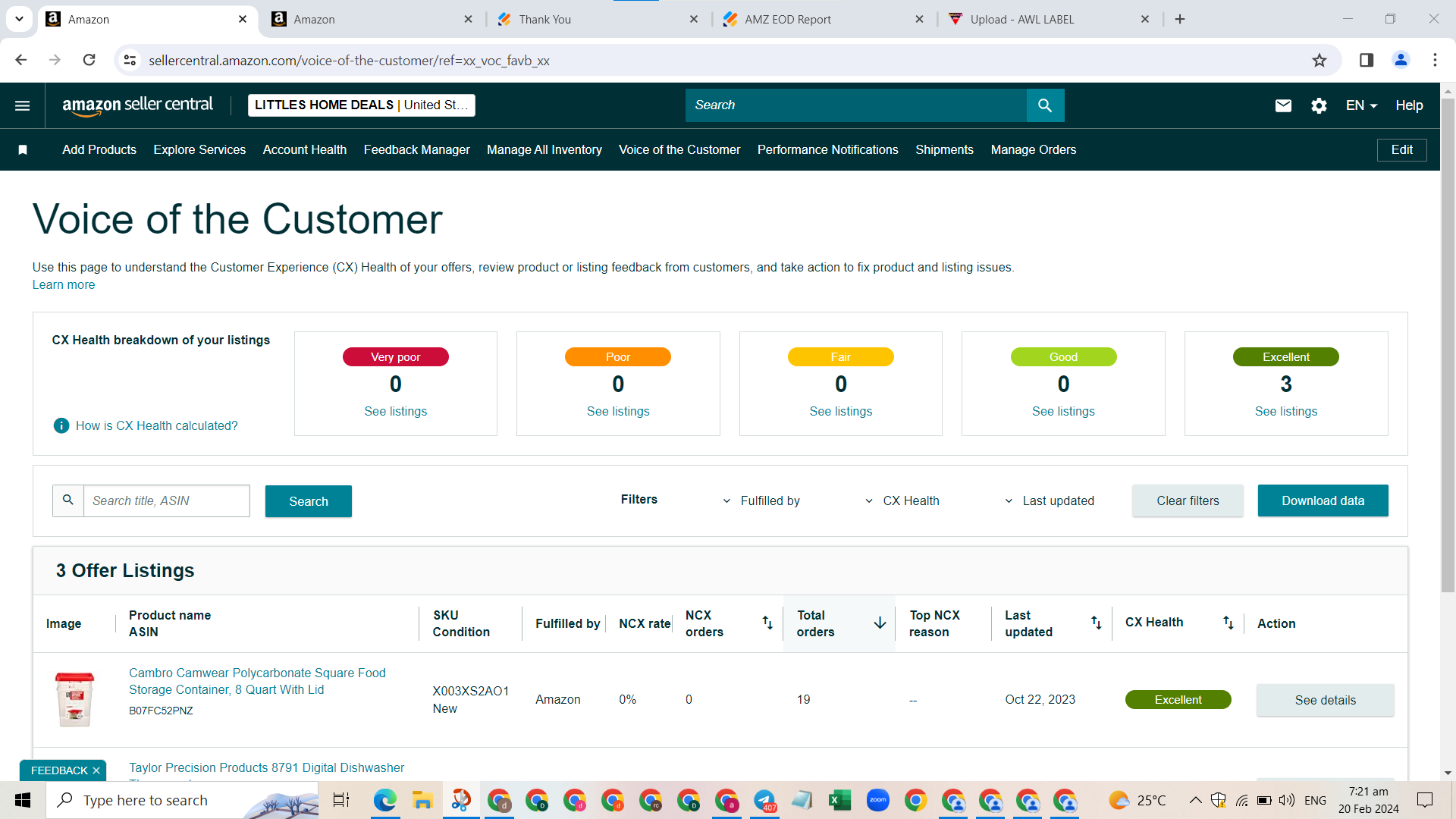Screen dimensions: 1456x819
Task: Open Account Health menu item
Action: pos(305,150)
